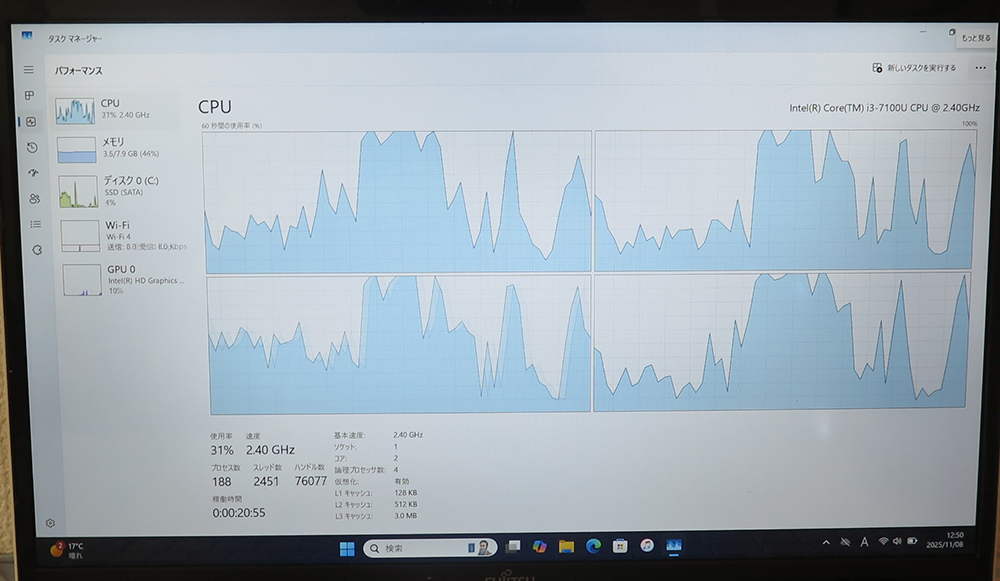This screenshot has width=1000, height=581.
Task: Launch Copilot from the taskbar
Action: coord(540,547)
